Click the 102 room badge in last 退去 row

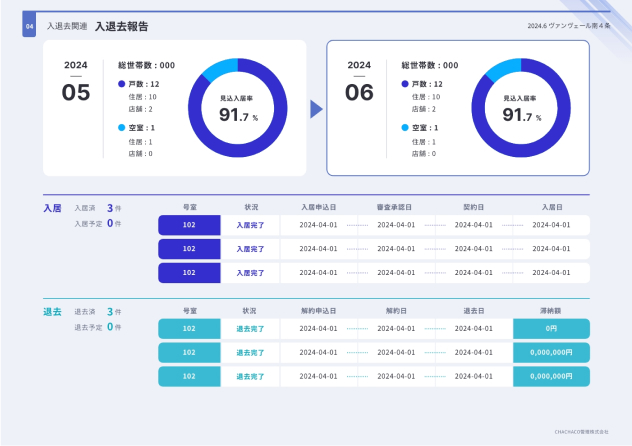(189, 376)
